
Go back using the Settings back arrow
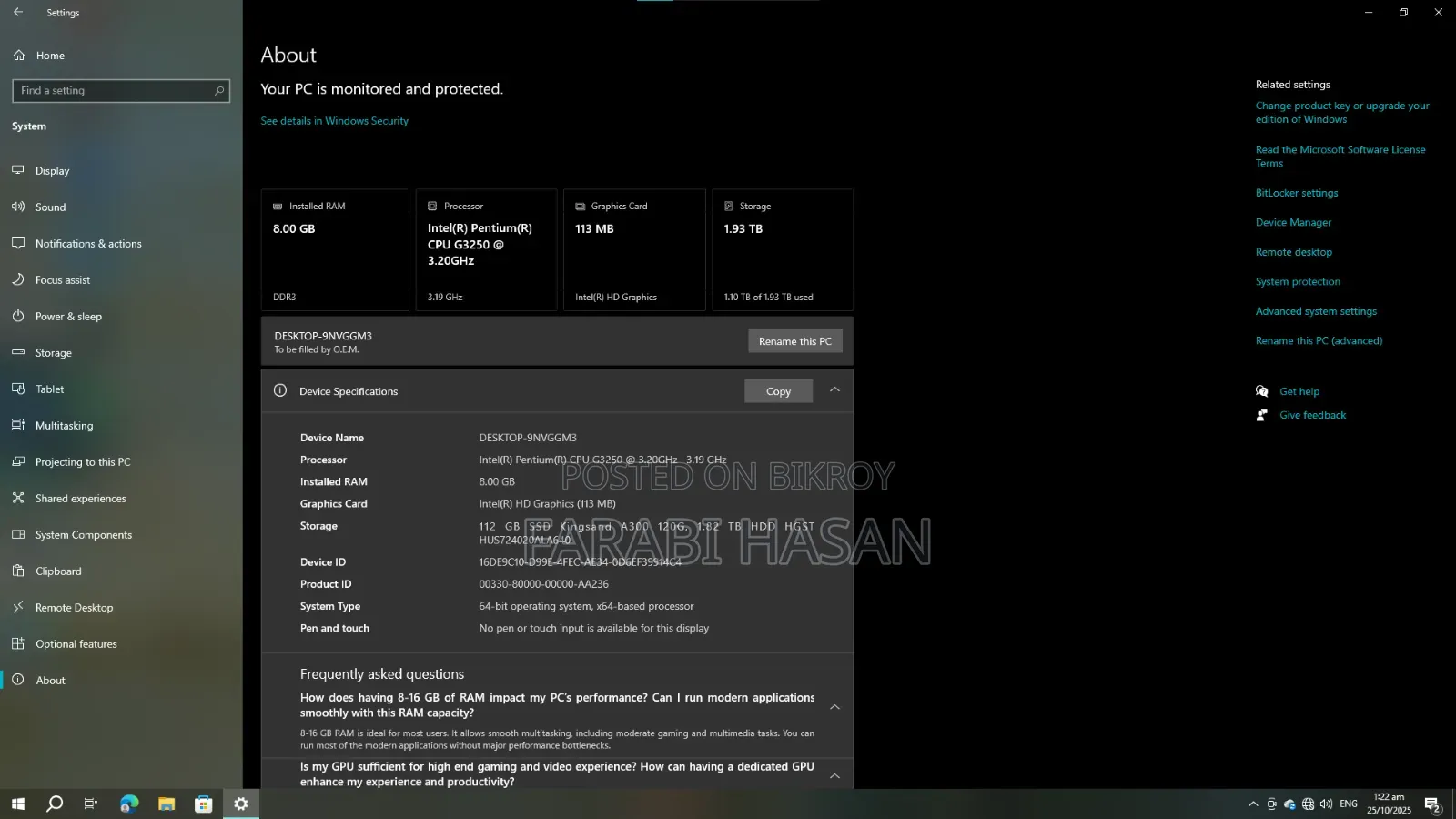pos(18,12)
